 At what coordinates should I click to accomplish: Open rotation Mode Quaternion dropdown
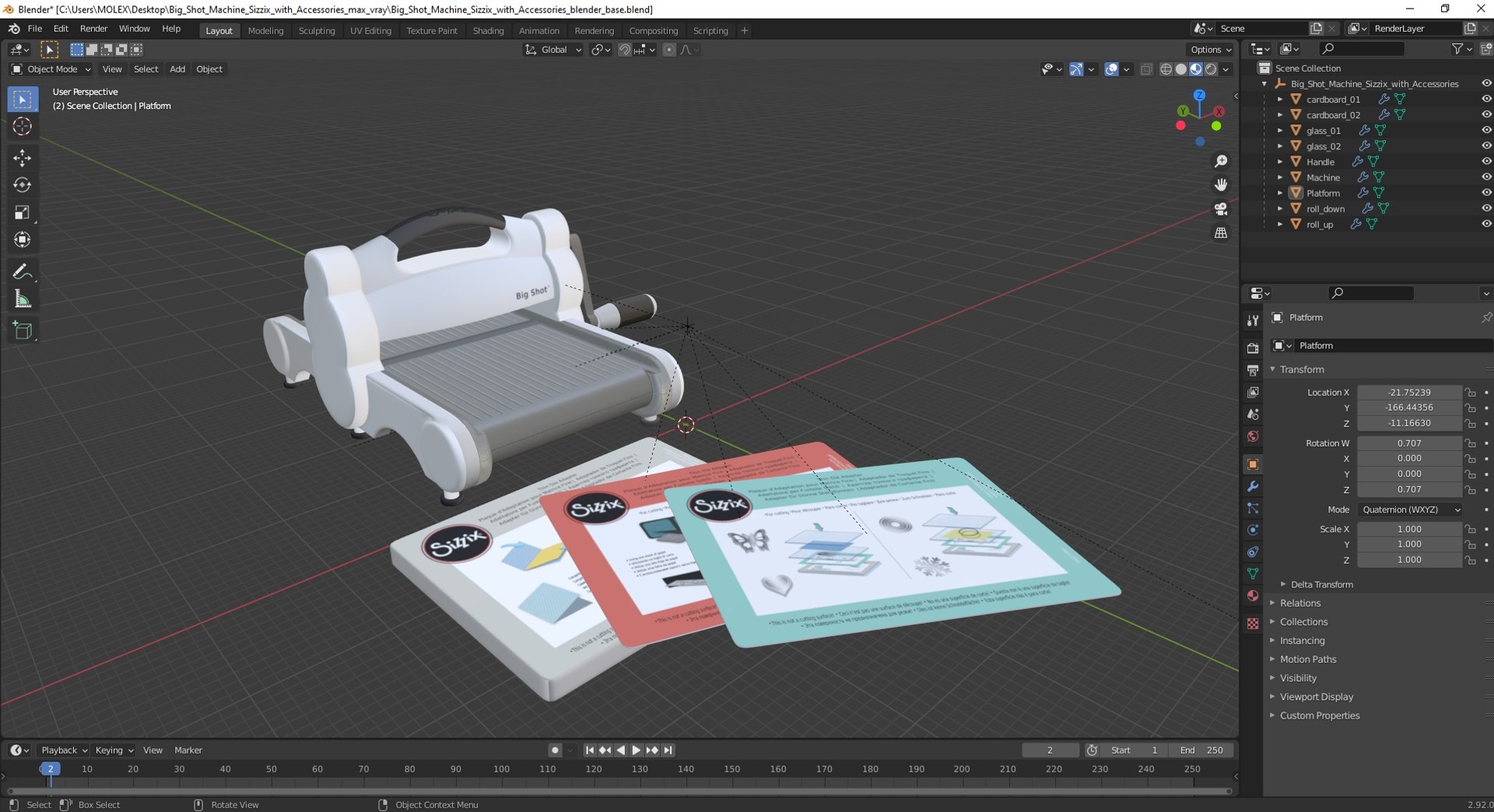pyautogui.click(x=1410, y=509)
